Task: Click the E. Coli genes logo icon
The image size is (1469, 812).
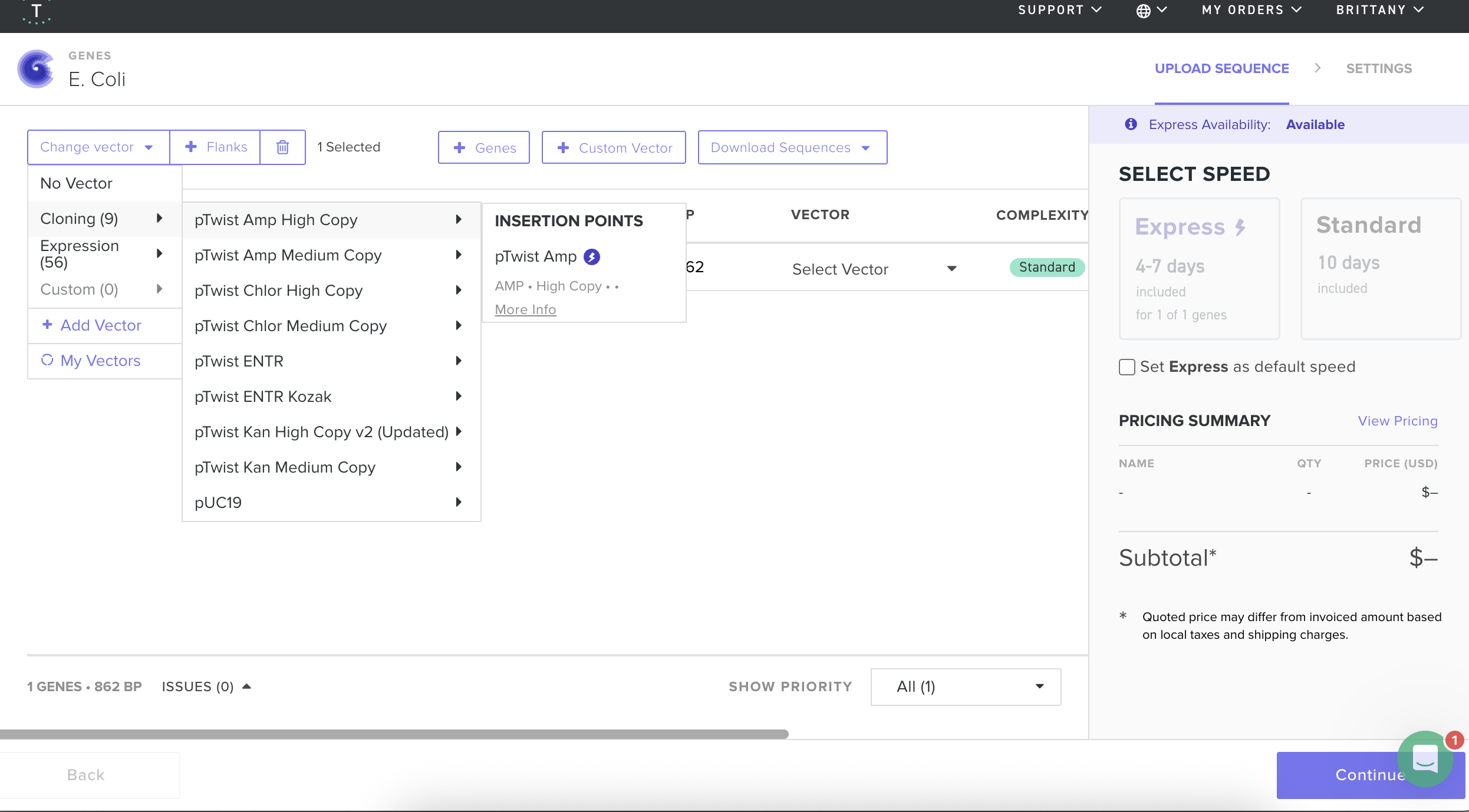Action: tap(37, 69)
